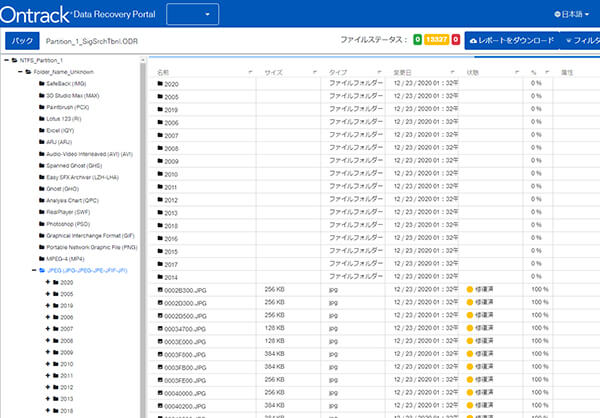
Task: Collapse the Folder_Name_Unknown tree node
Action: point(20,72)
